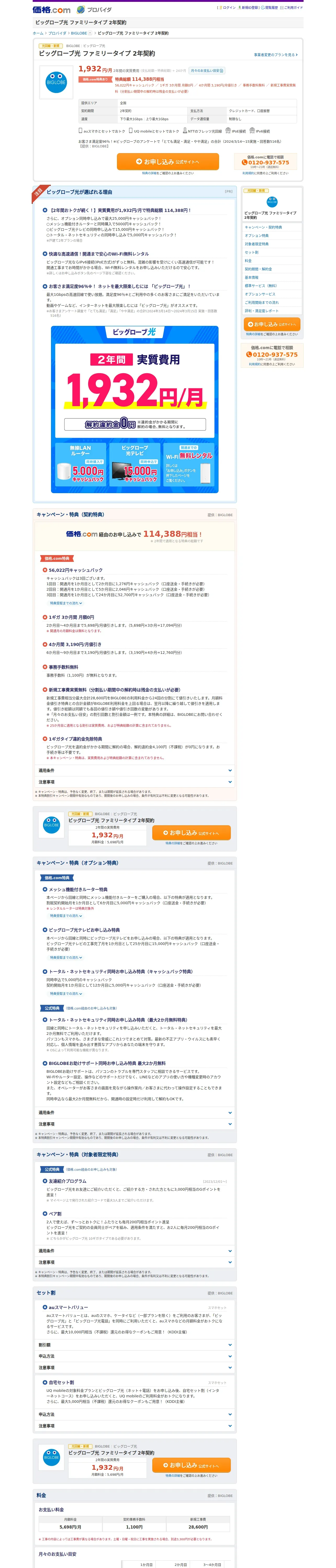Click sidebar orange お申し込み button
Image resolution: width=336 pixels, height=1568 pixels.
click(x=272, y=324)
